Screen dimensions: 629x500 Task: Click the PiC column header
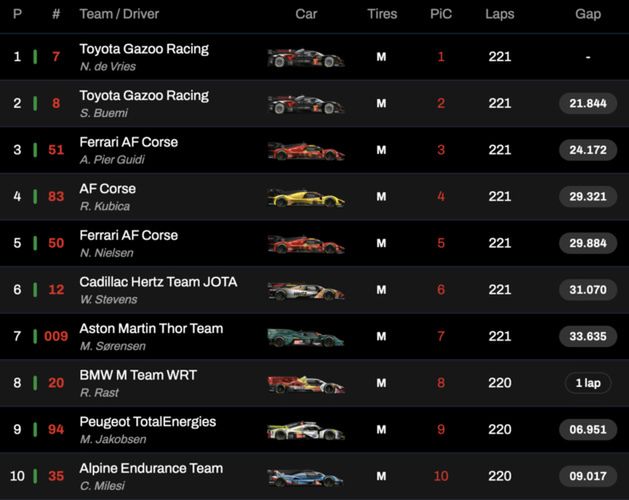[441, 14]
